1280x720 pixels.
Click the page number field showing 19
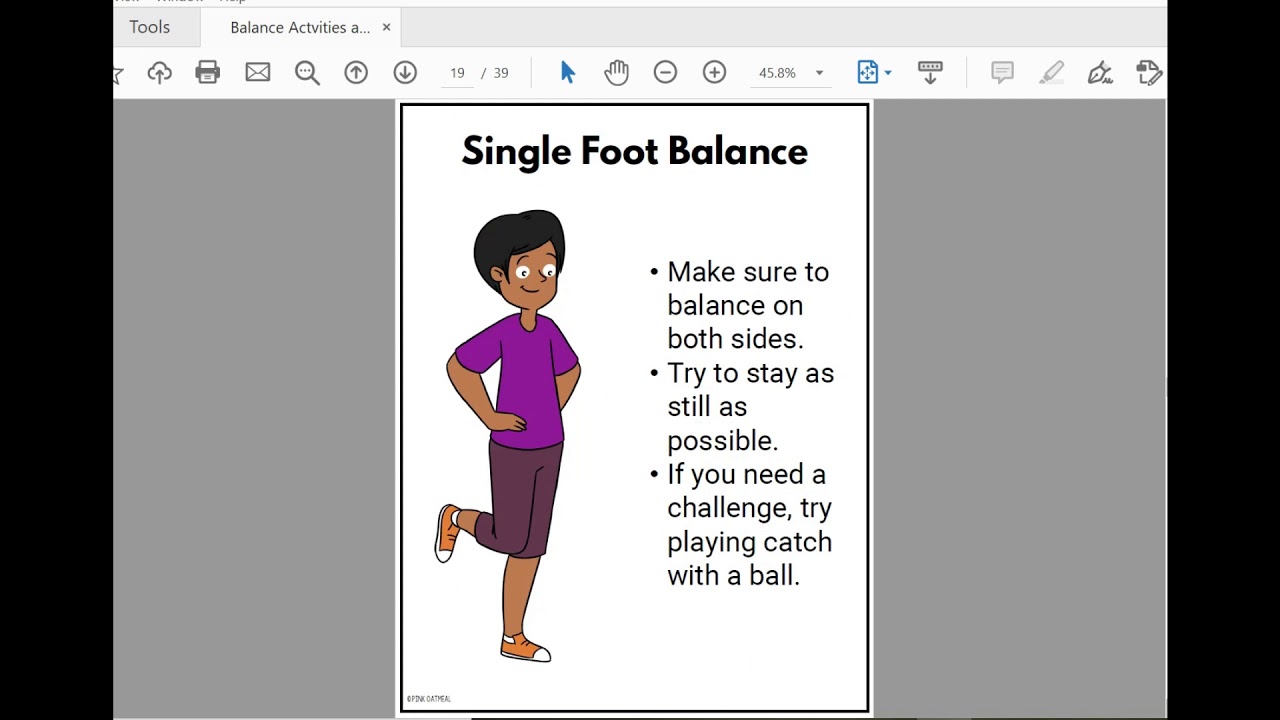[457, 73]
